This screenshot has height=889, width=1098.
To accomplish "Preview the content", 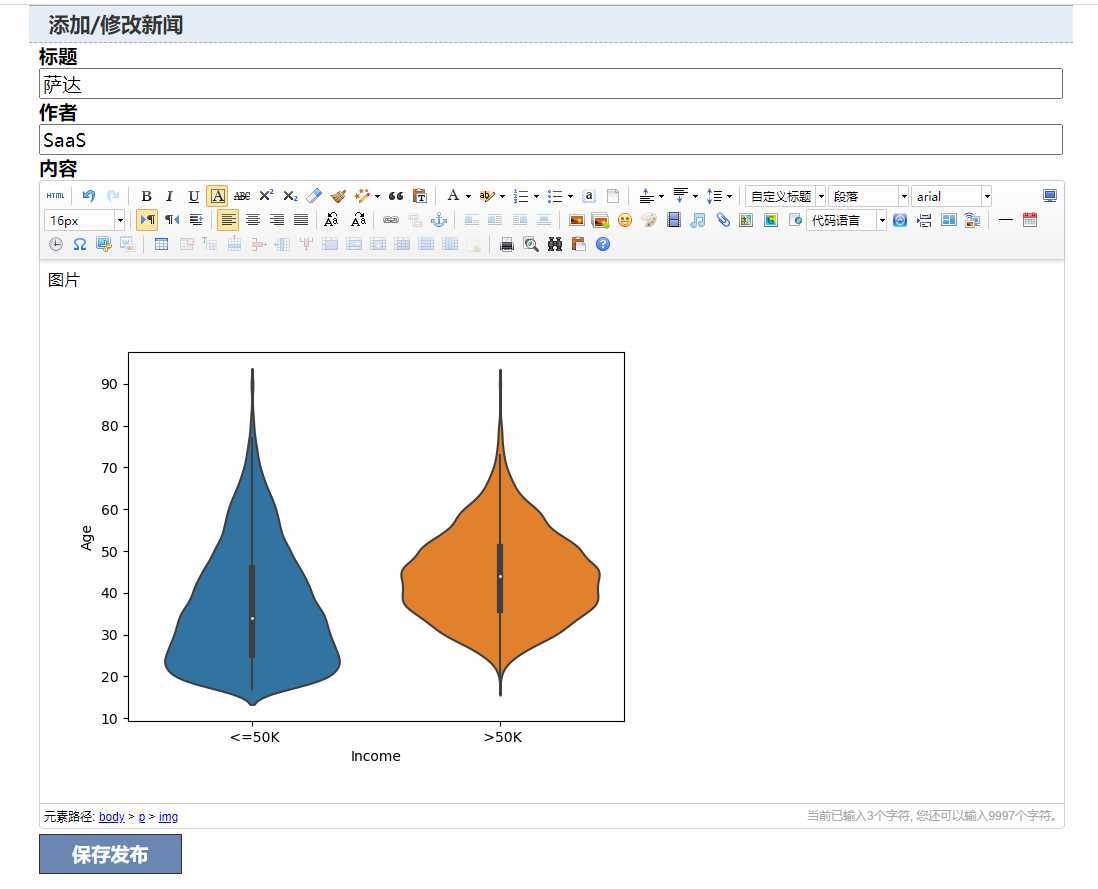I will [x=531, y=244].
